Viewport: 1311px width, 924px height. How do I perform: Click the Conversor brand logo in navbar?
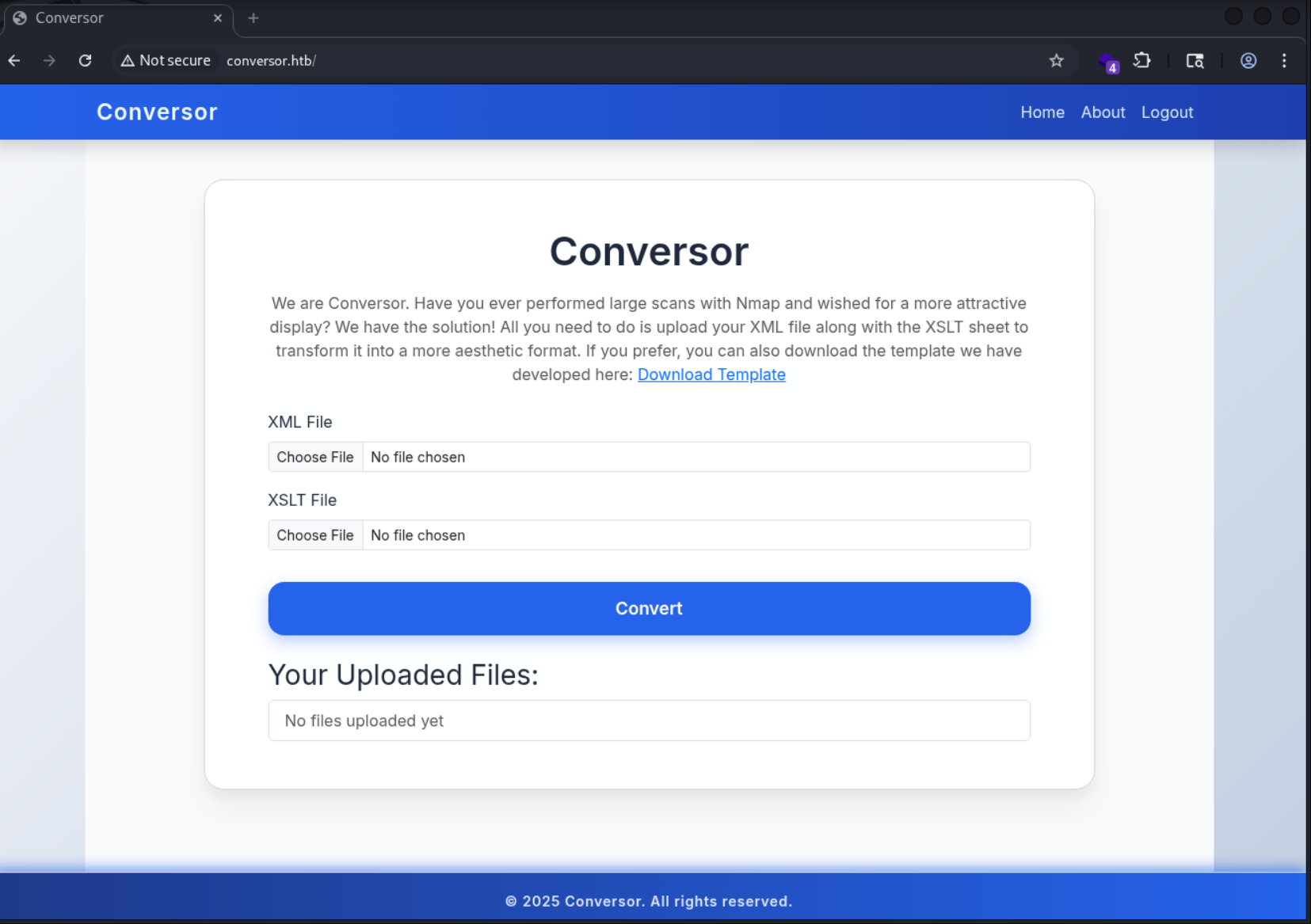click(x=157, y=112)
